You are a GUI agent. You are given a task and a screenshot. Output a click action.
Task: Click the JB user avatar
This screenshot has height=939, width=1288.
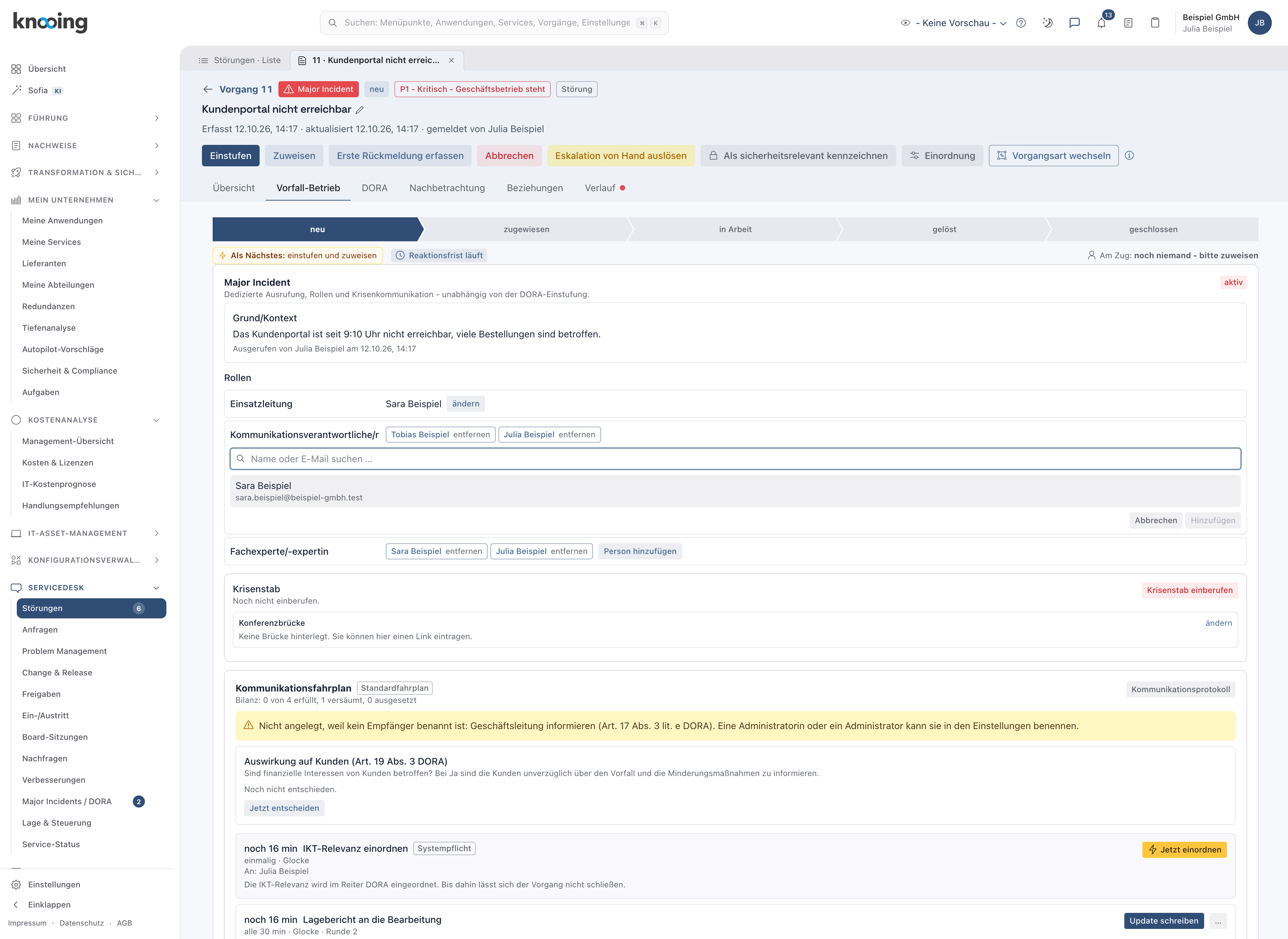[1259, 23]
